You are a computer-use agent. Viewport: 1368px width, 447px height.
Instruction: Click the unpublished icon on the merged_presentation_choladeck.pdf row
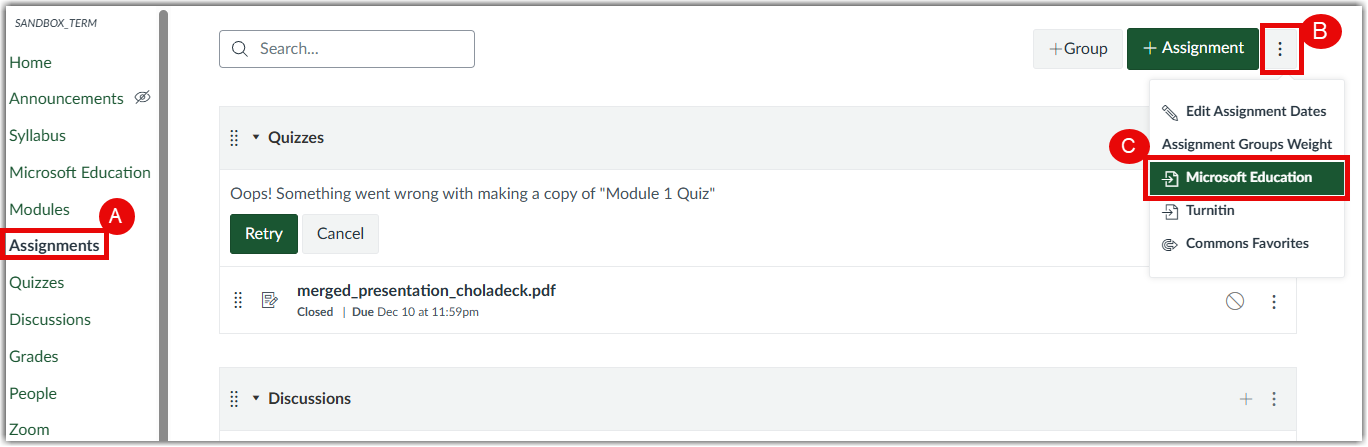[x=1235, y=301]
